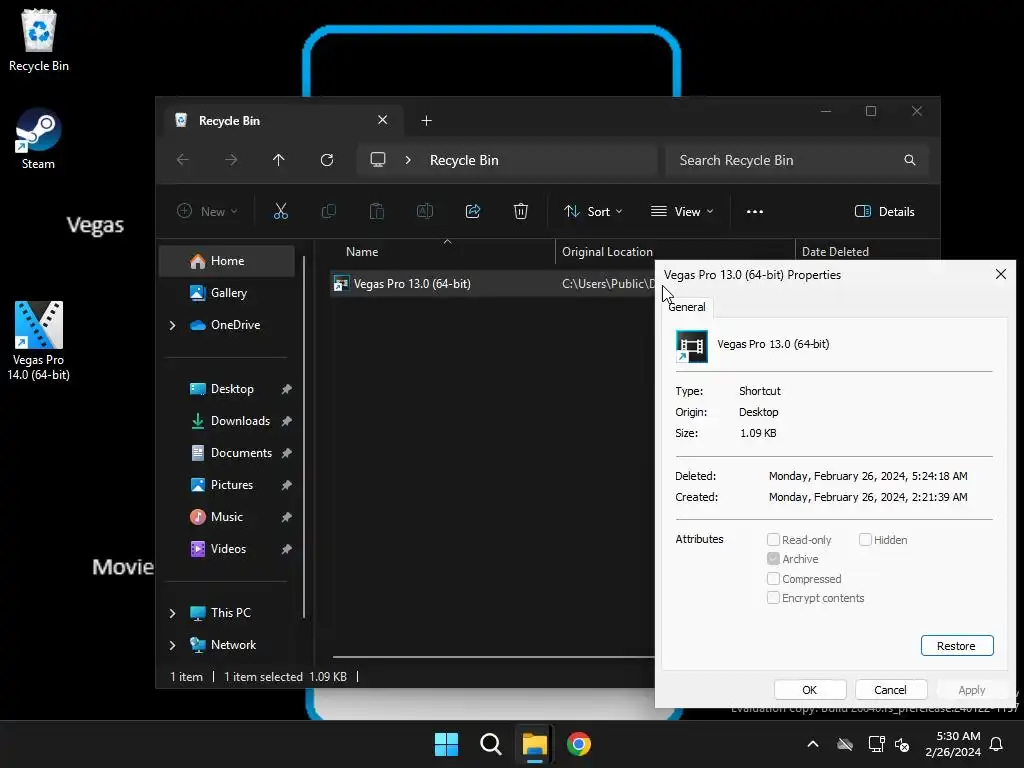Click the PC icon in address bar
This screenshot has height=768, width=1024.
tap(377, 160)
